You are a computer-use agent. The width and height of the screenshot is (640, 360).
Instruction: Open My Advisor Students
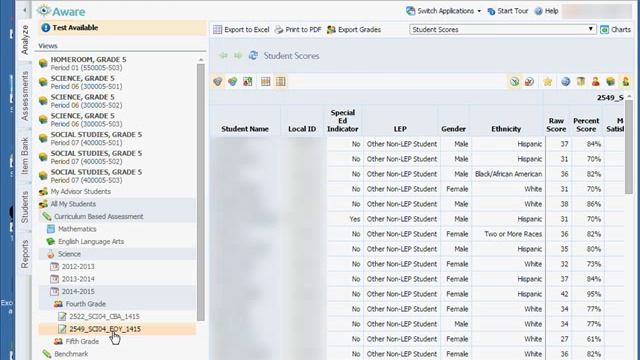(x=80, y=191)
